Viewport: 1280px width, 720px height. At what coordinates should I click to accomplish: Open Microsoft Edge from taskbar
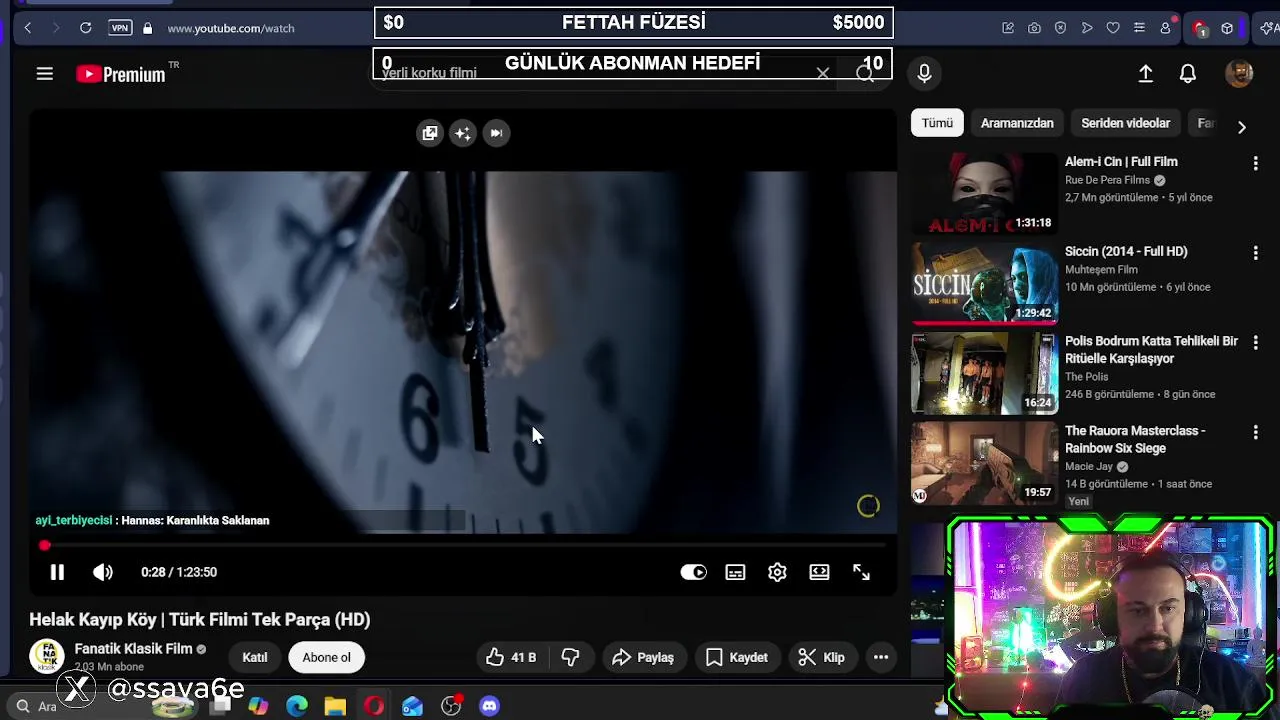point(297,706)
